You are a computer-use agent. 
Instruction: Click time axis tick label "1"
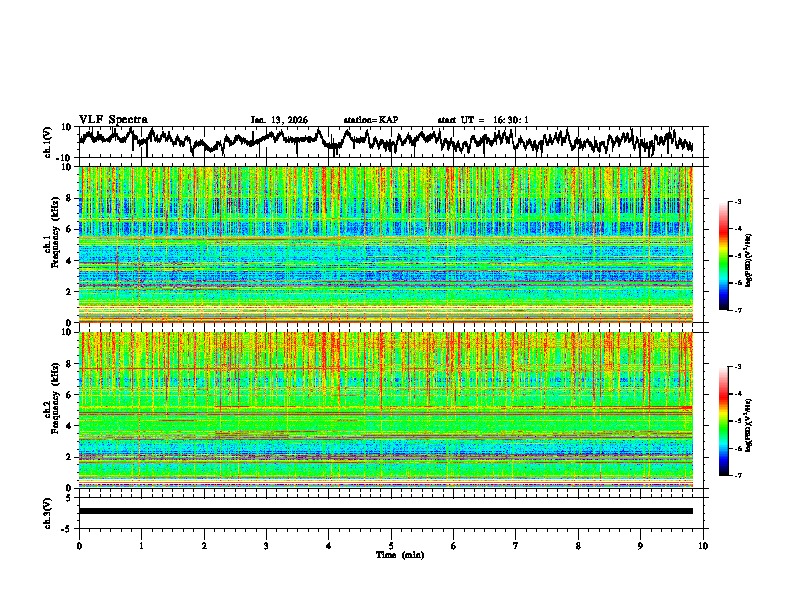(141, 546)
